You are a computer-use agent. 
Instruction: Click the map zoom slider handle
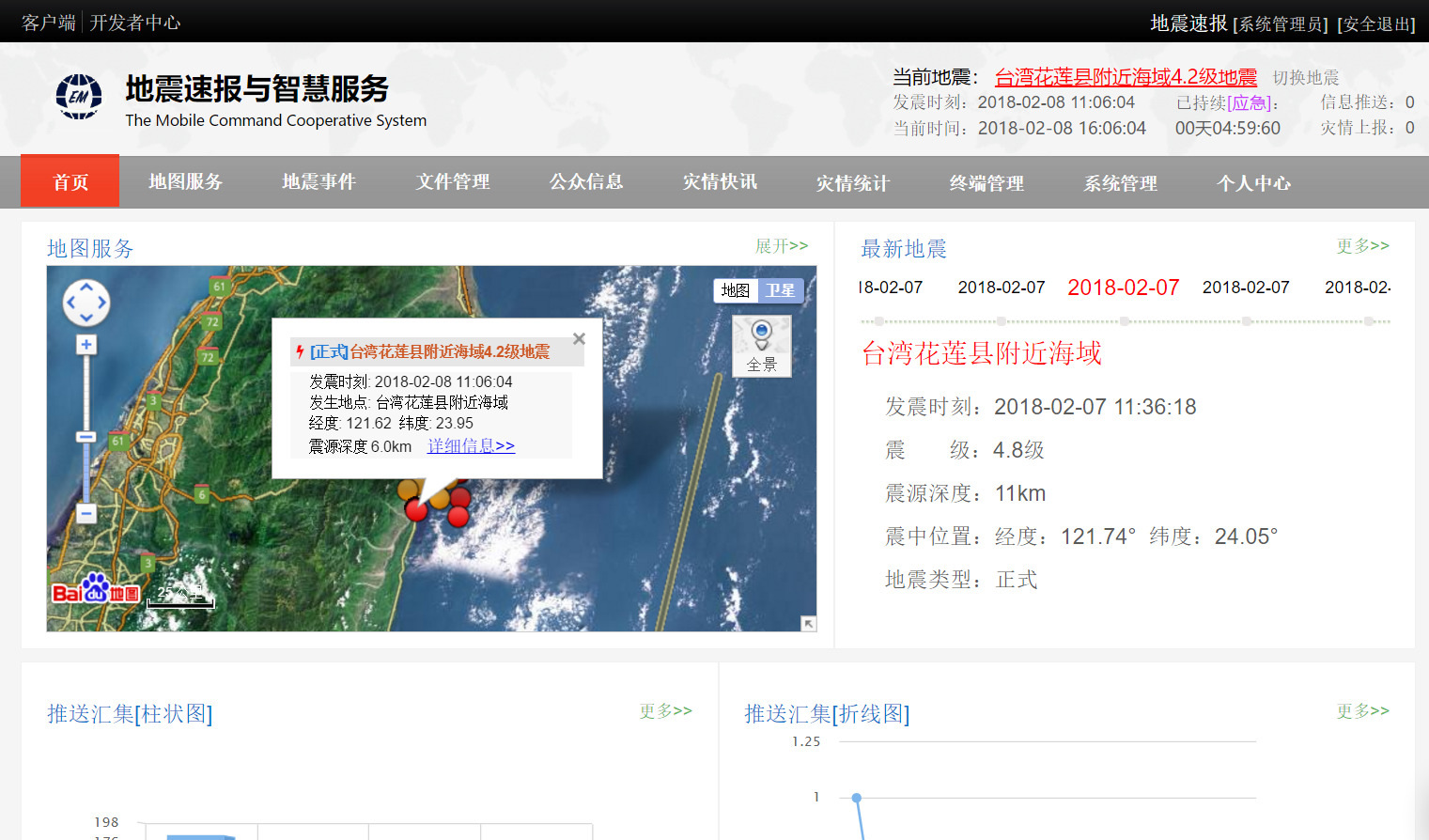click(86, 437)
